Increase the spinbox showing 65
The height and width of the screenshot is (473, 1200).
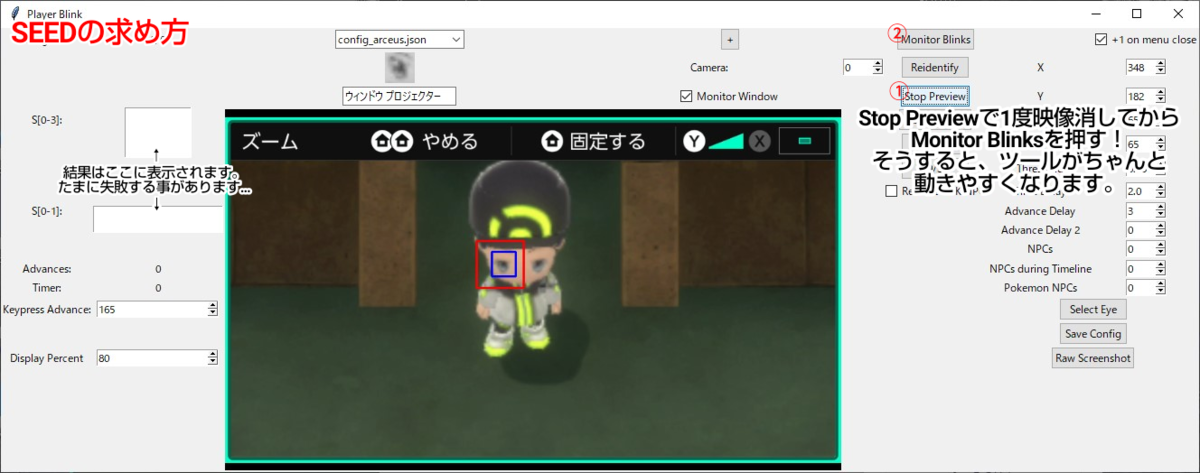pos(1160,140)
